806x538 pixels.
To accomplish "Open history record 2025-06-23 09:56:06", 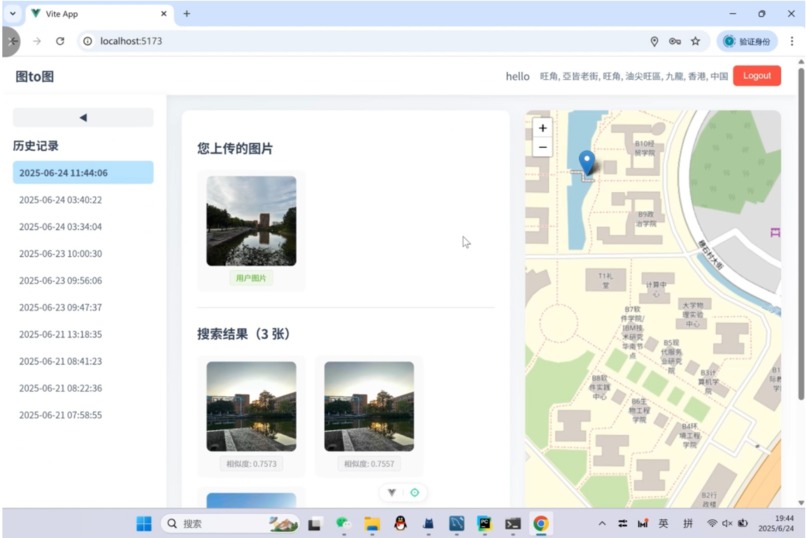I will point(83,281).
